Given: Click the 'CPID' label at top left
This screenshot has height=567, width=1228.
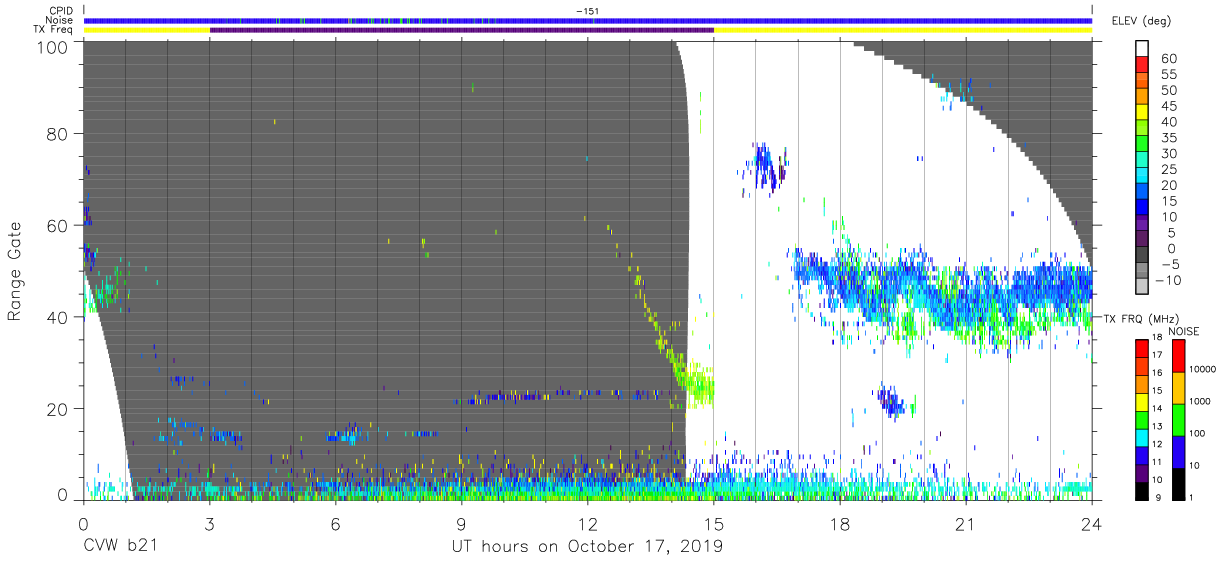Looking at the screenshot, I should pos(62,10).
